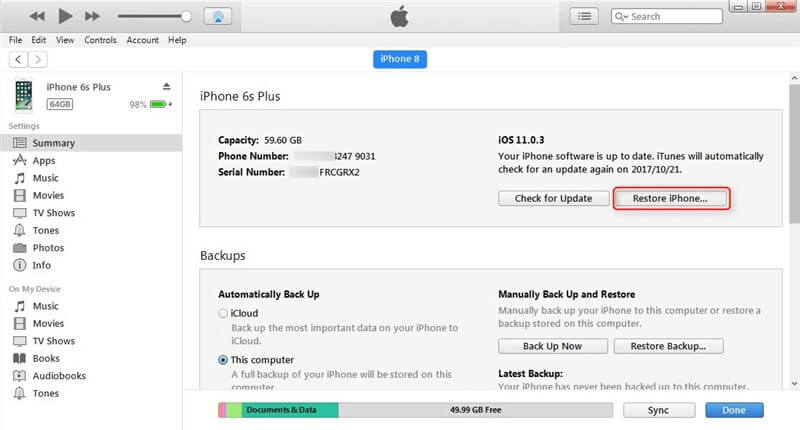800x430 pixels.
Task: Select This computer backup option
Action: 223,359
